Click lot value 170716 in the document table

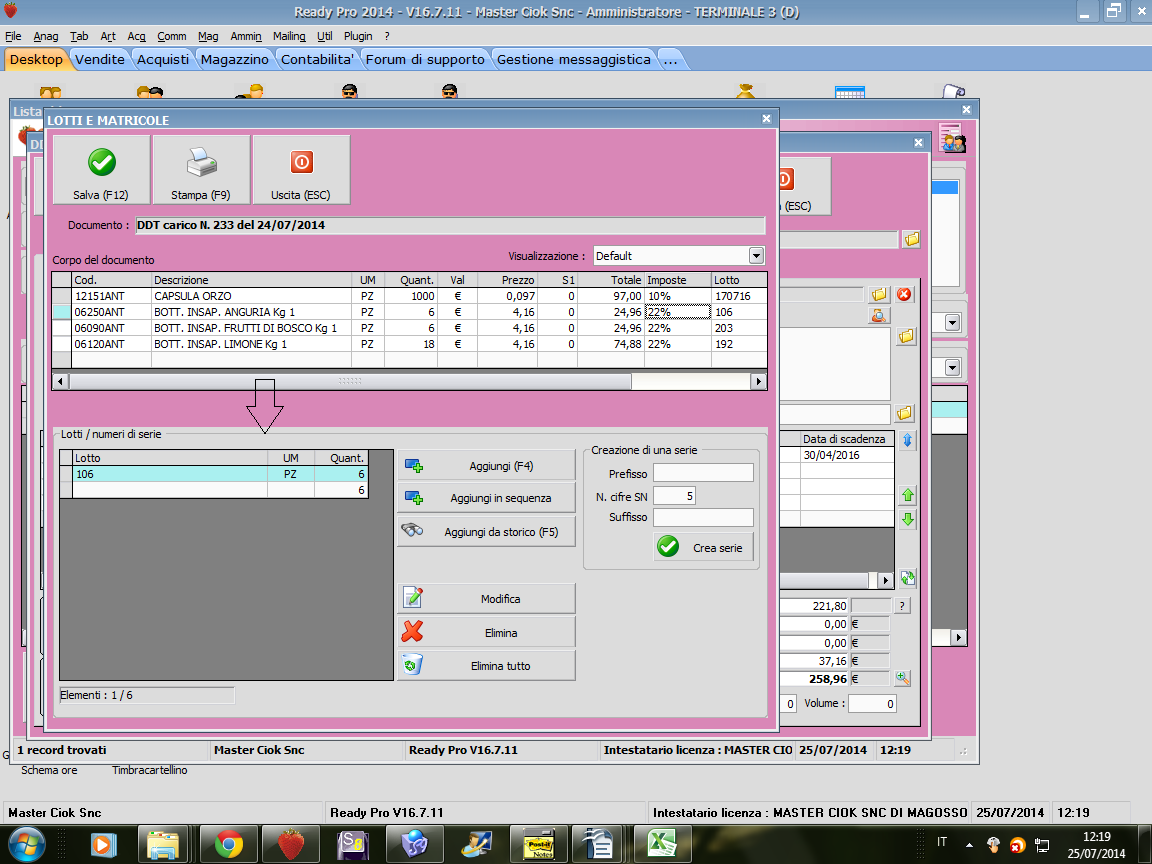tap(732, 296)
